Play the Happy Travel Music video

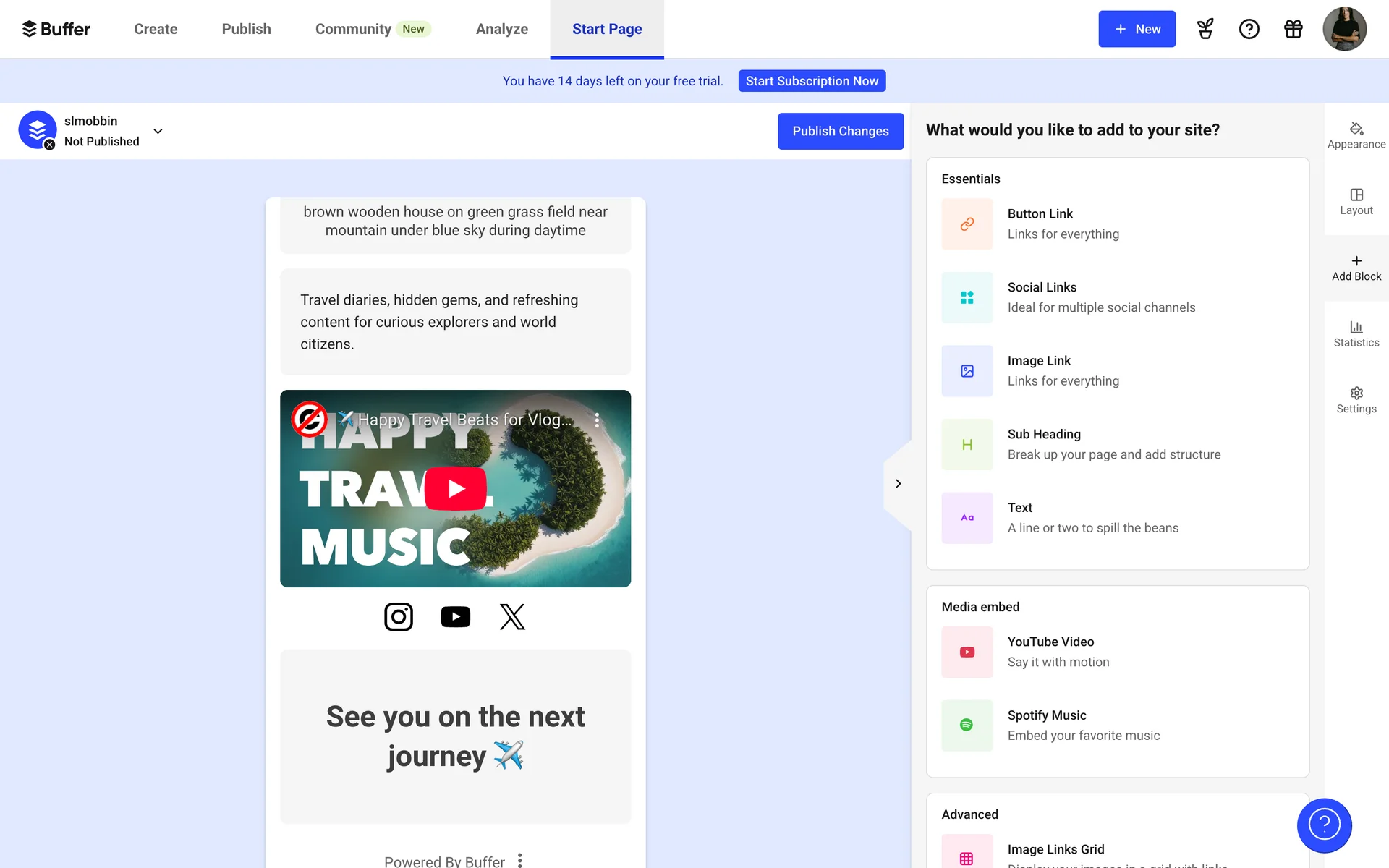coord(455,489)
